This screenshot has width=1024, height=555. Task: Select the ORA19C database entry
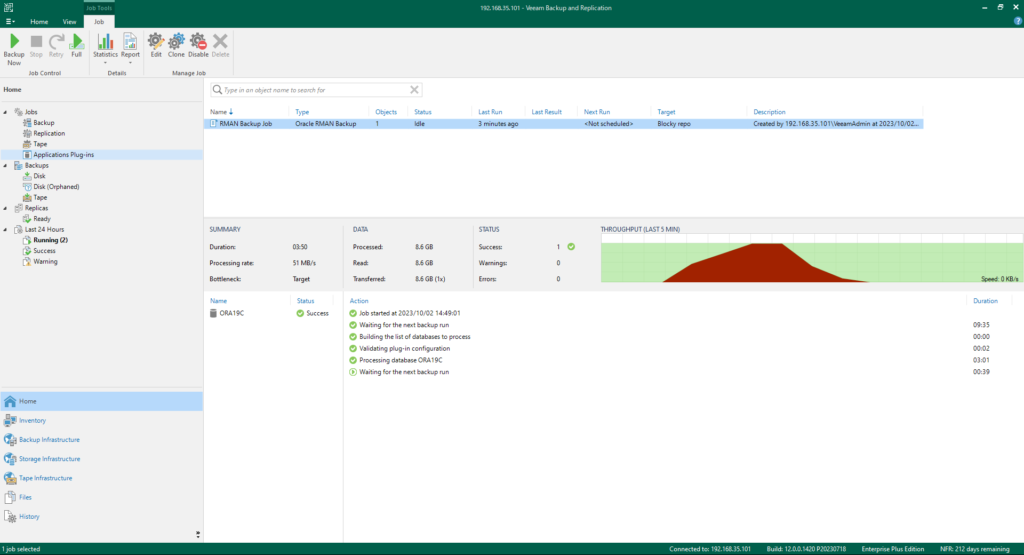(x=231, y=313)
